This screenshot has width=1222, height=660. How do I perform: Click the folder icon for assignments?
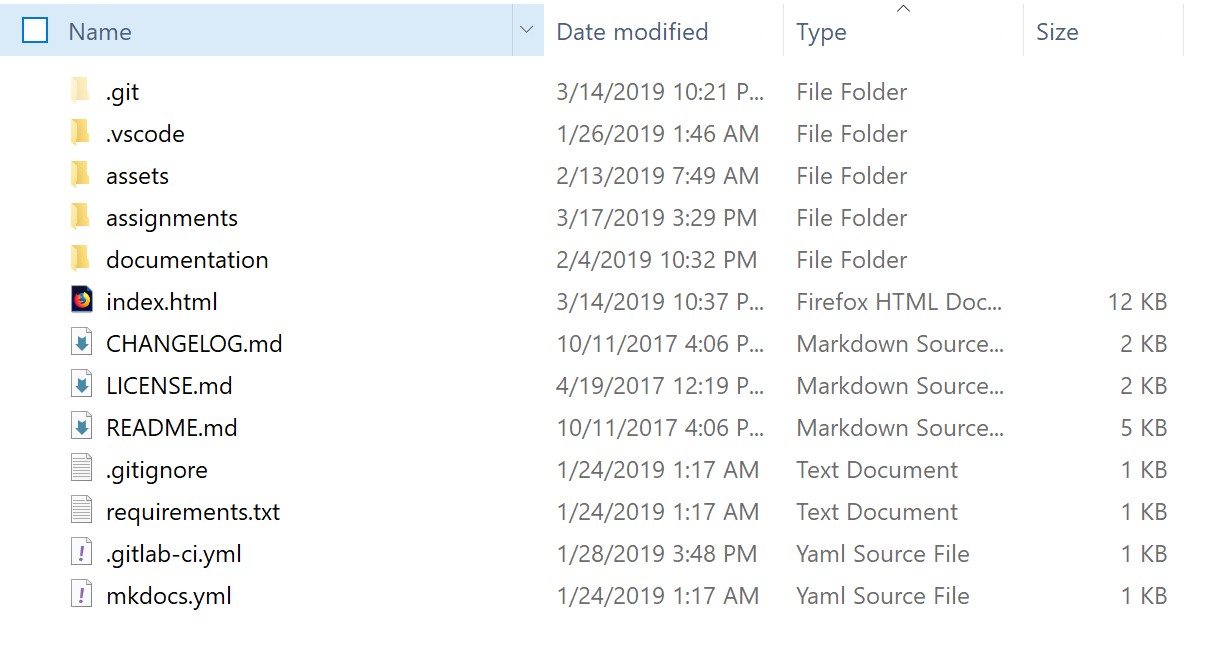(x=81, y=217)
